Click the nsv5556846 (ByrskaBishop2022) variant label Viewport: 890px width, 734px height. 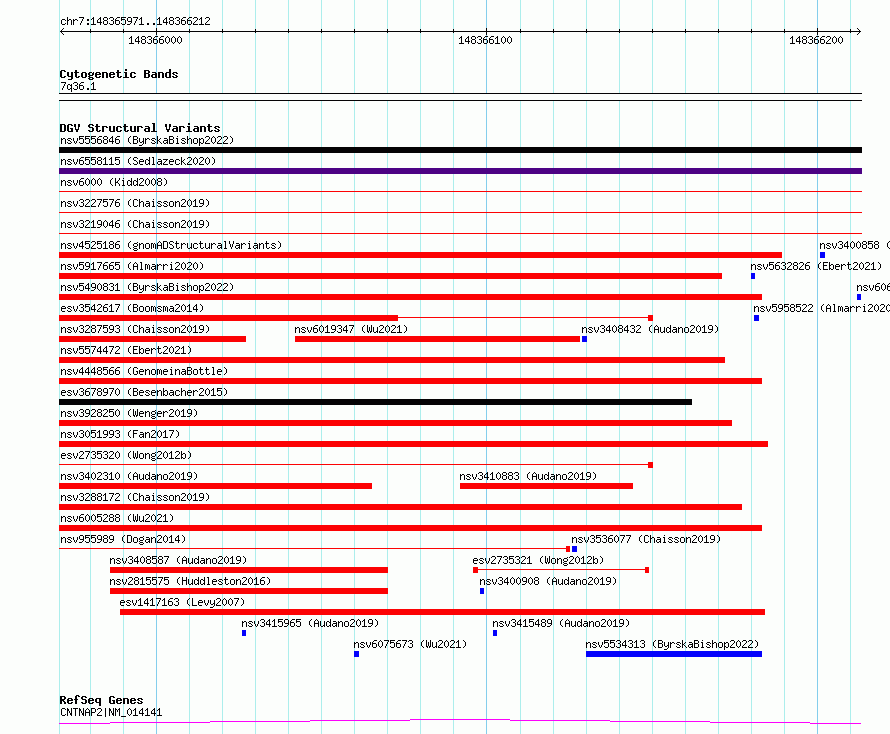point(147,140)
